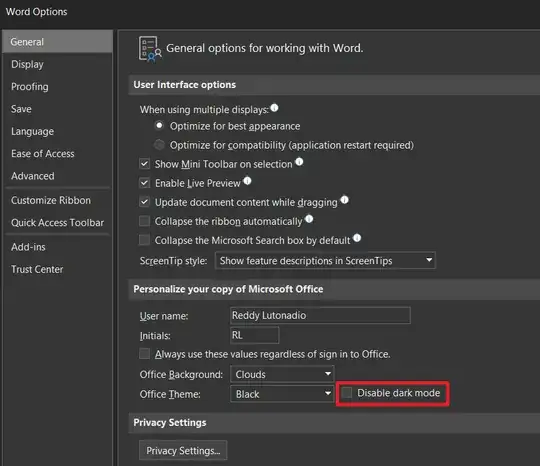Open the Advanced category
The image size is (540, 466).
58,176
